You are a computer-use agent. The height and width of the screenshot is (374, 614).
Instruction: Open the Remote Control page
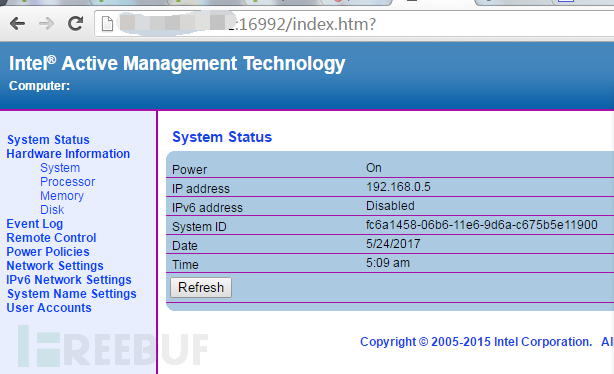point(51,238)
